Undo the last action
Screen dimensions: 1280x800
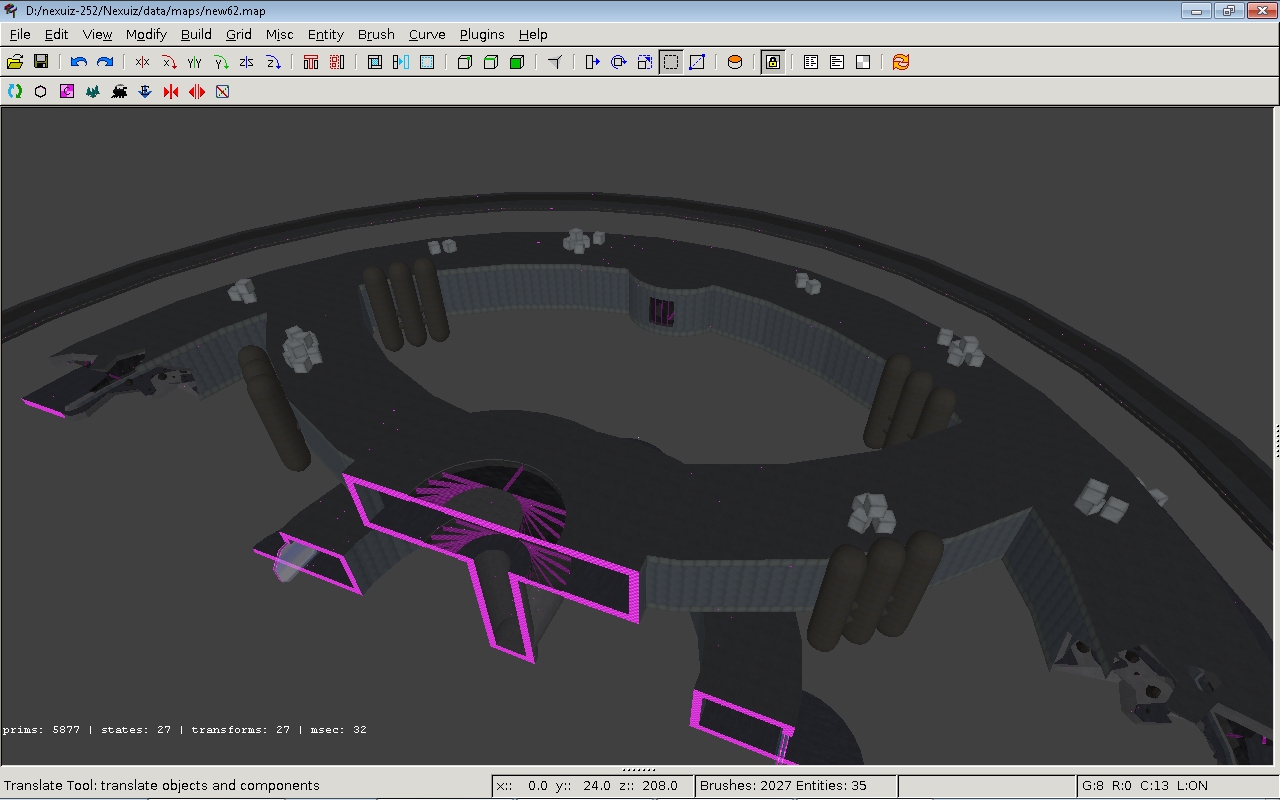pos(79,62)
